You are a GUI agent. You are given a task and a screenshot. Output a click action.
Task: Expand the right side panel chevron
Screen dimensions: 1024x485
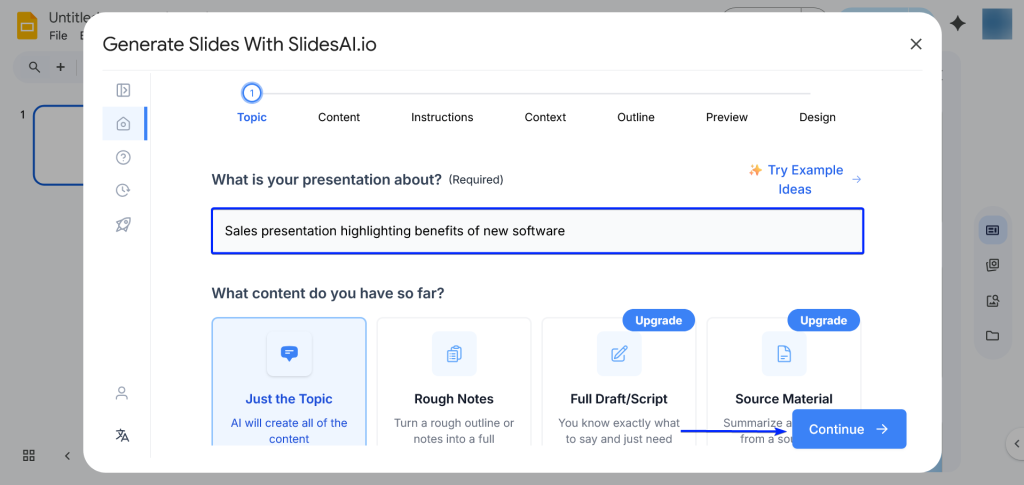(x=1016, y=445)
